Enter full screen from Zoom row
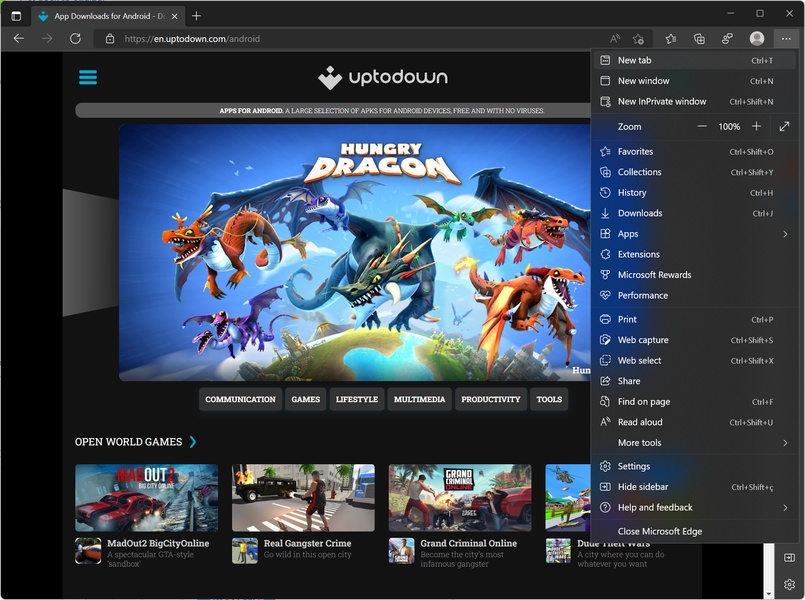 (784, 126)
